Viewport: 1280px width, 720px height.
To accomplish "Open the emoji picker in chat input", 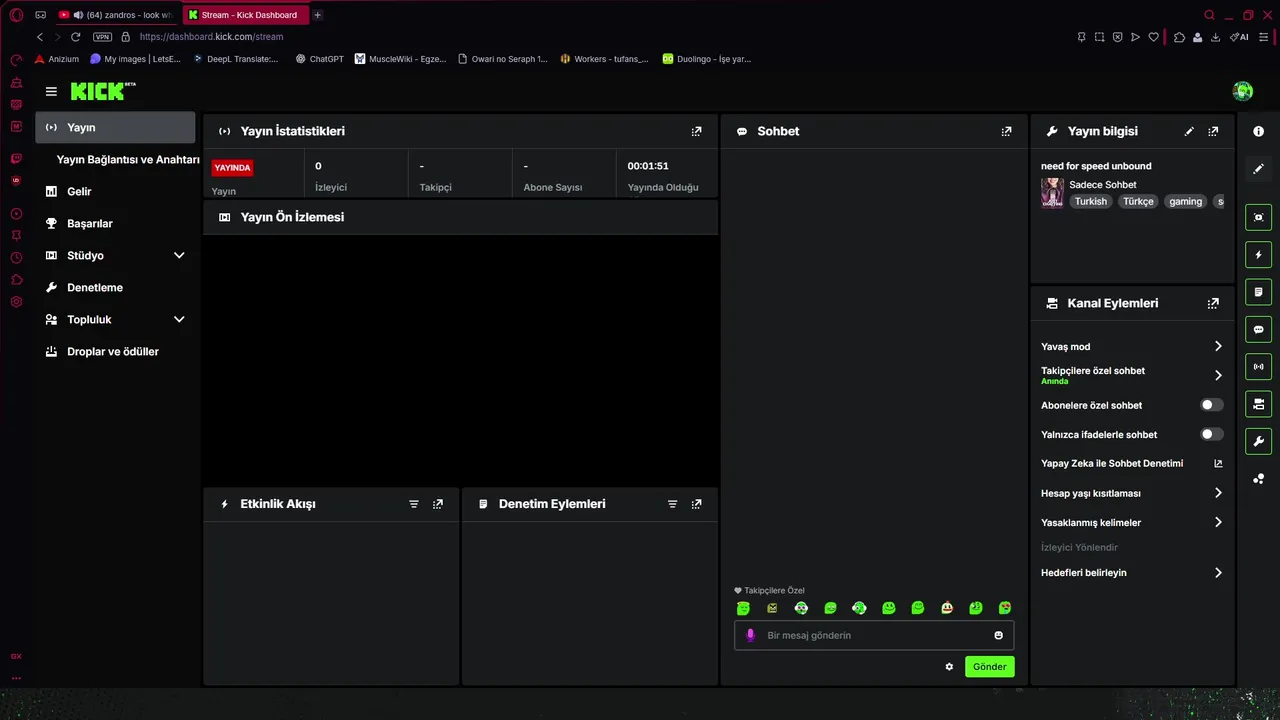I will coord(998,635).
